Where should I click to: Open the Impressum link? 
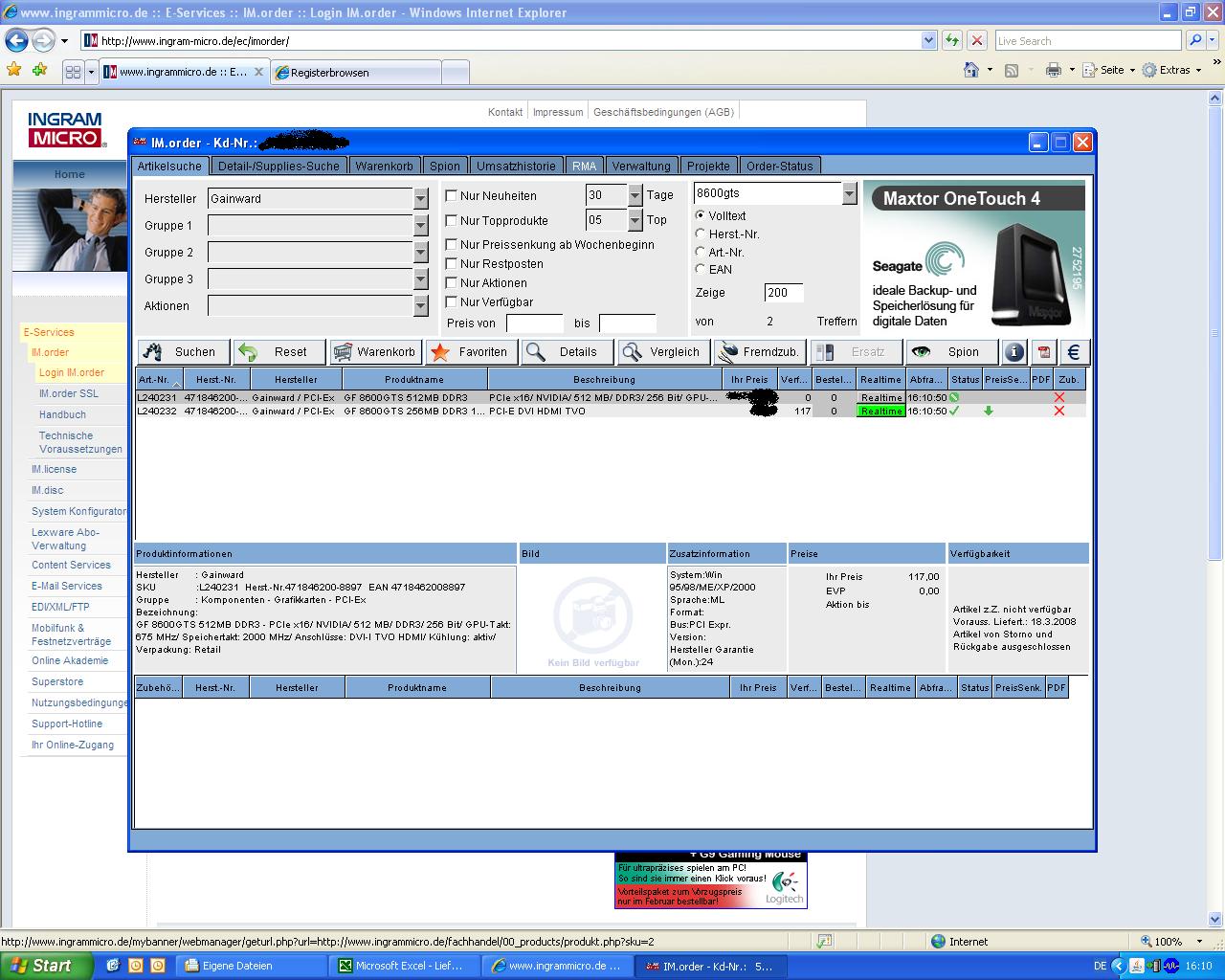pos(558,112)
